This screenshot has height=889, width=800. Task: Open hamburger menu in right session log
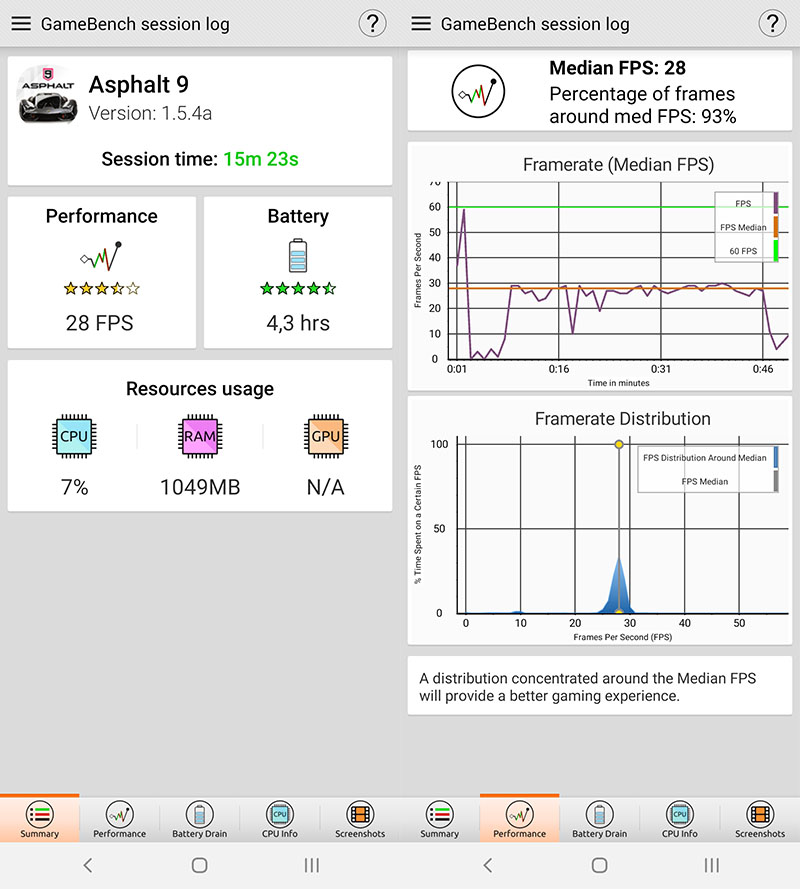(x=421, y=24)
